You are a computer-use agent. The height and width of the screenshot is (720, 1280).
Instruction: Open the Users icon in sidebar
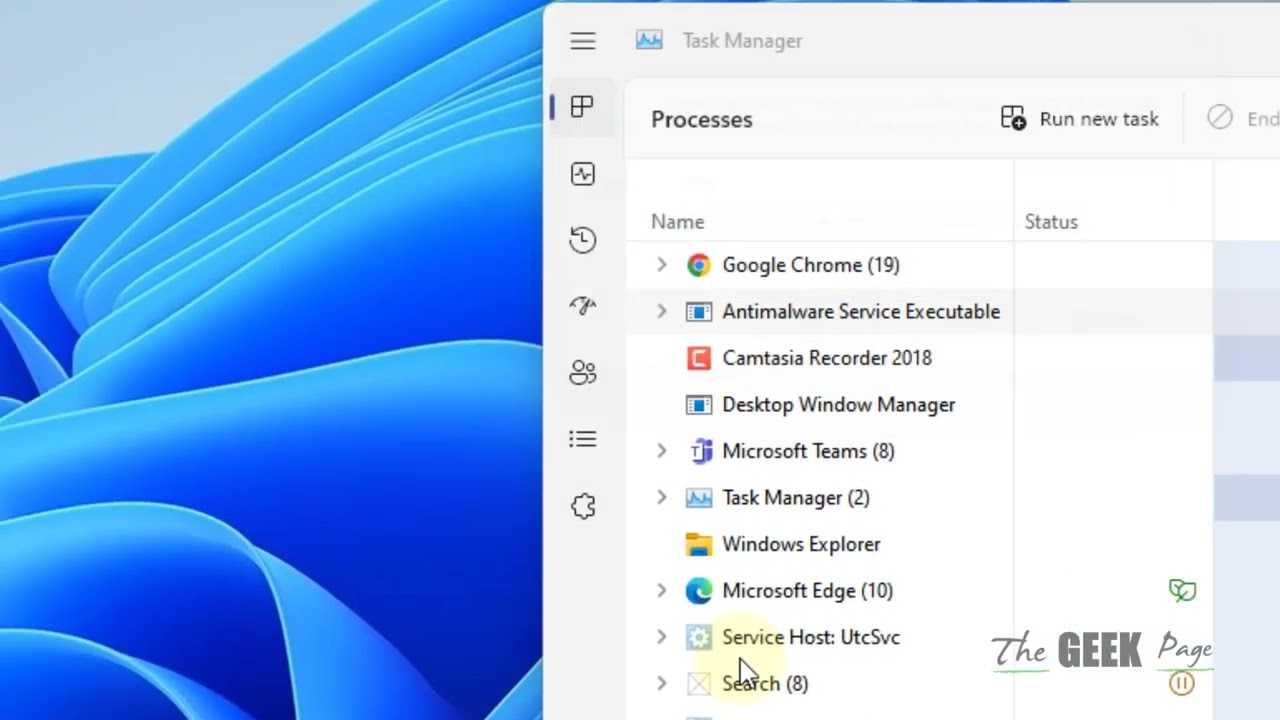583,373
